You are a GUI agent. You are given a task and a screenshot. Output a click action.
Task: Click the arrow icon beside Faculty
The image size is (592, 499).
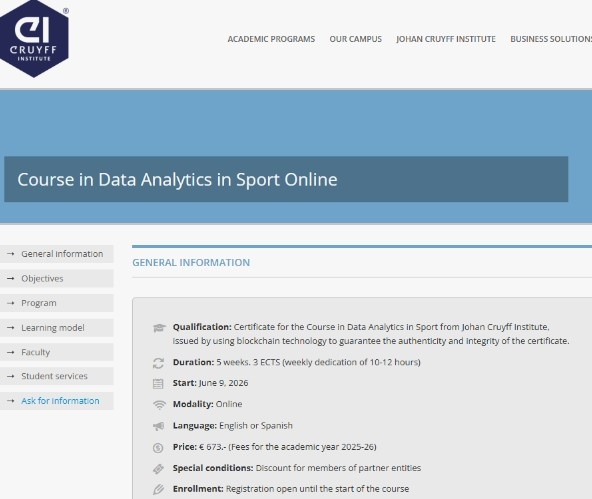pos(11,352)
